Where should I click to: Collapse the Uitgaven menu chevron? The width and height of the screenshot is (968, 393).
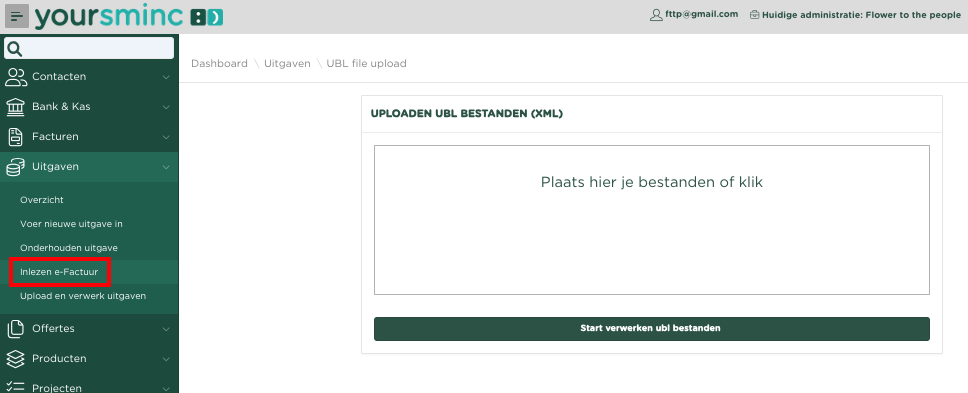166,167
